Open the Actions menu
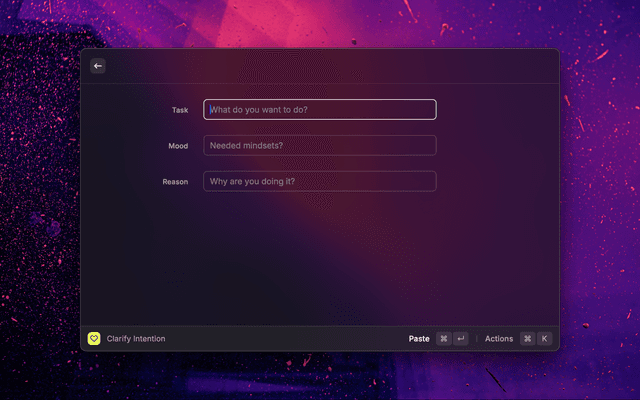 (499, 339)
